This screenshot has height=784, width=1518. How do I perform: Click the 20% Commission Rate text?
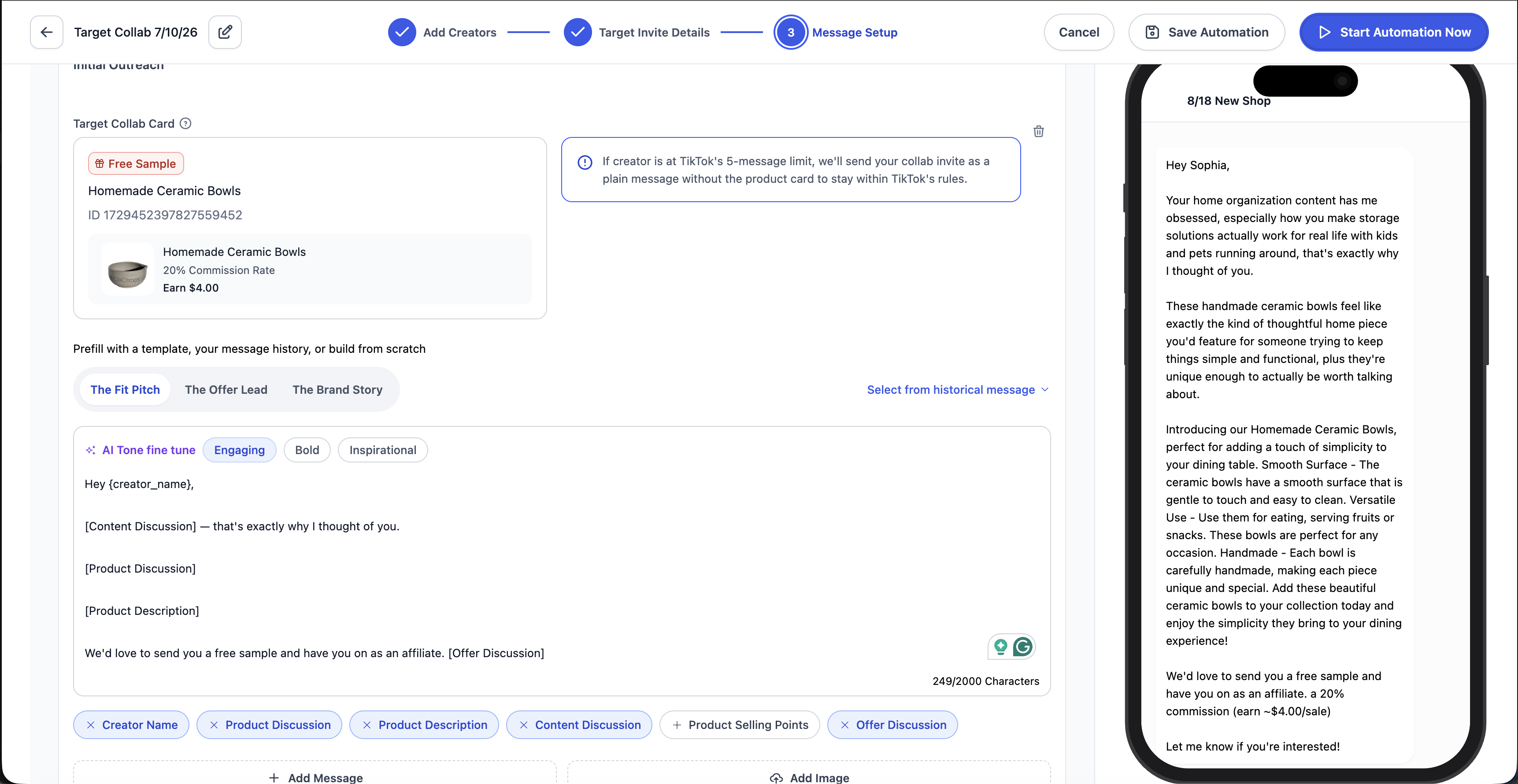[x=218, y=270]
